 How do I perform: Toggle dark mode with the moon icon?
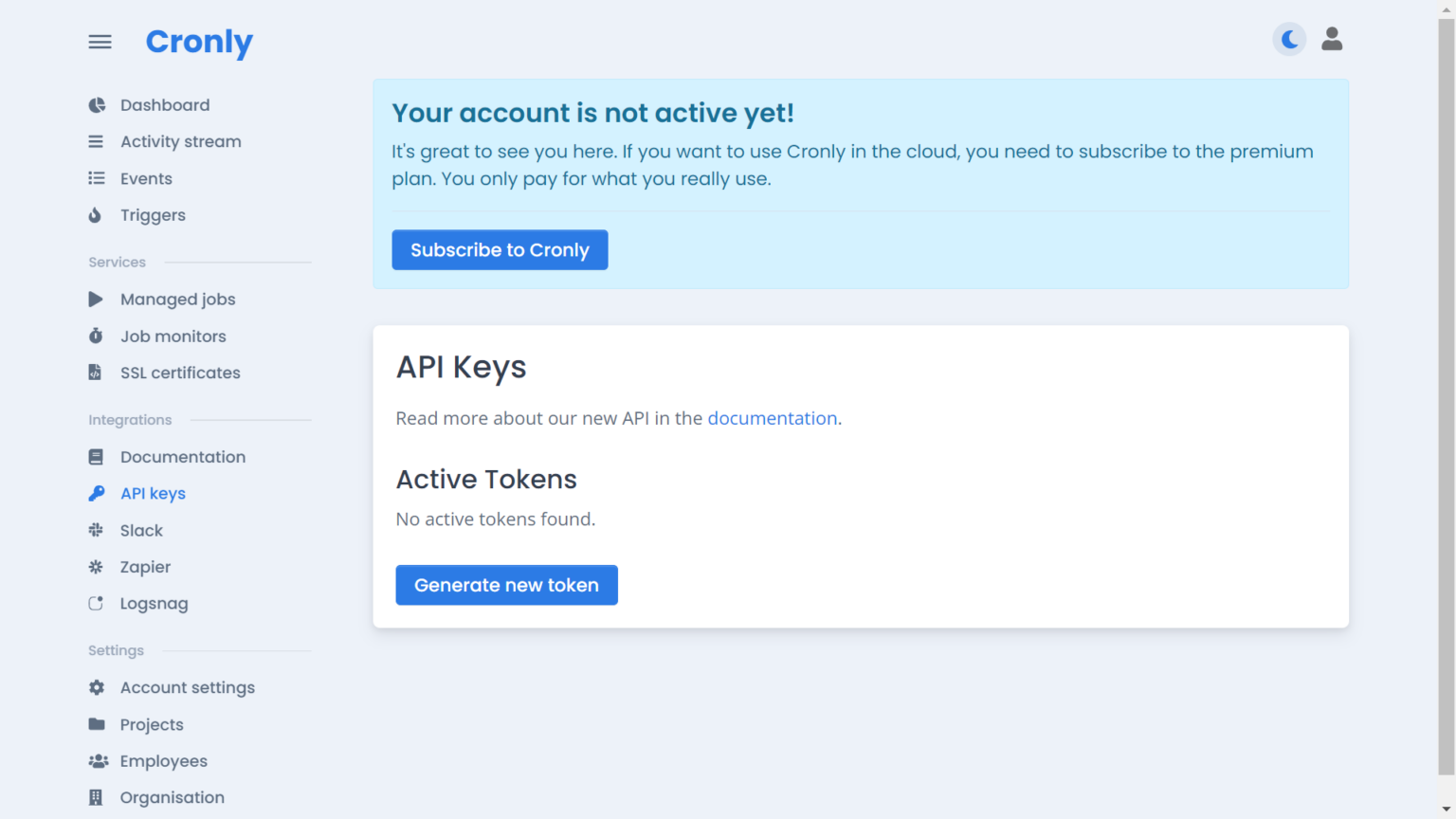click(x=1289, y=40)
